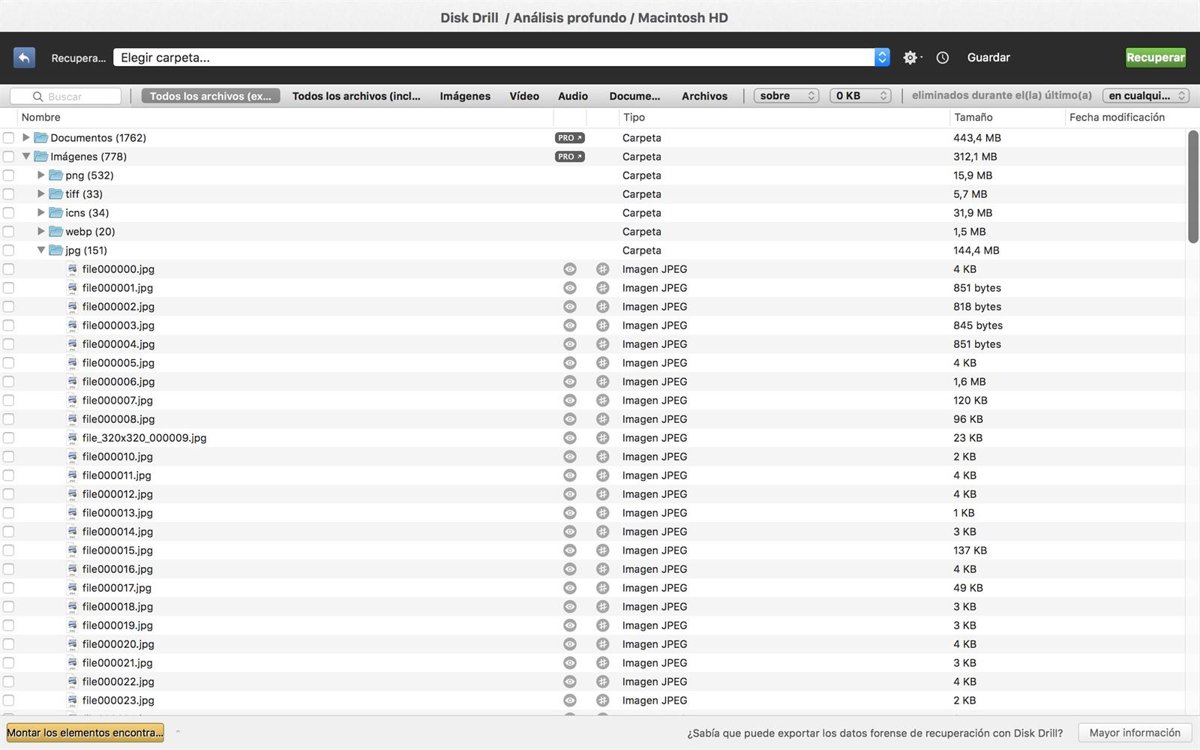This screenshot has height=750, width=1200.
Task: Open the scan history clock icon
Action: tap(943, 58)
